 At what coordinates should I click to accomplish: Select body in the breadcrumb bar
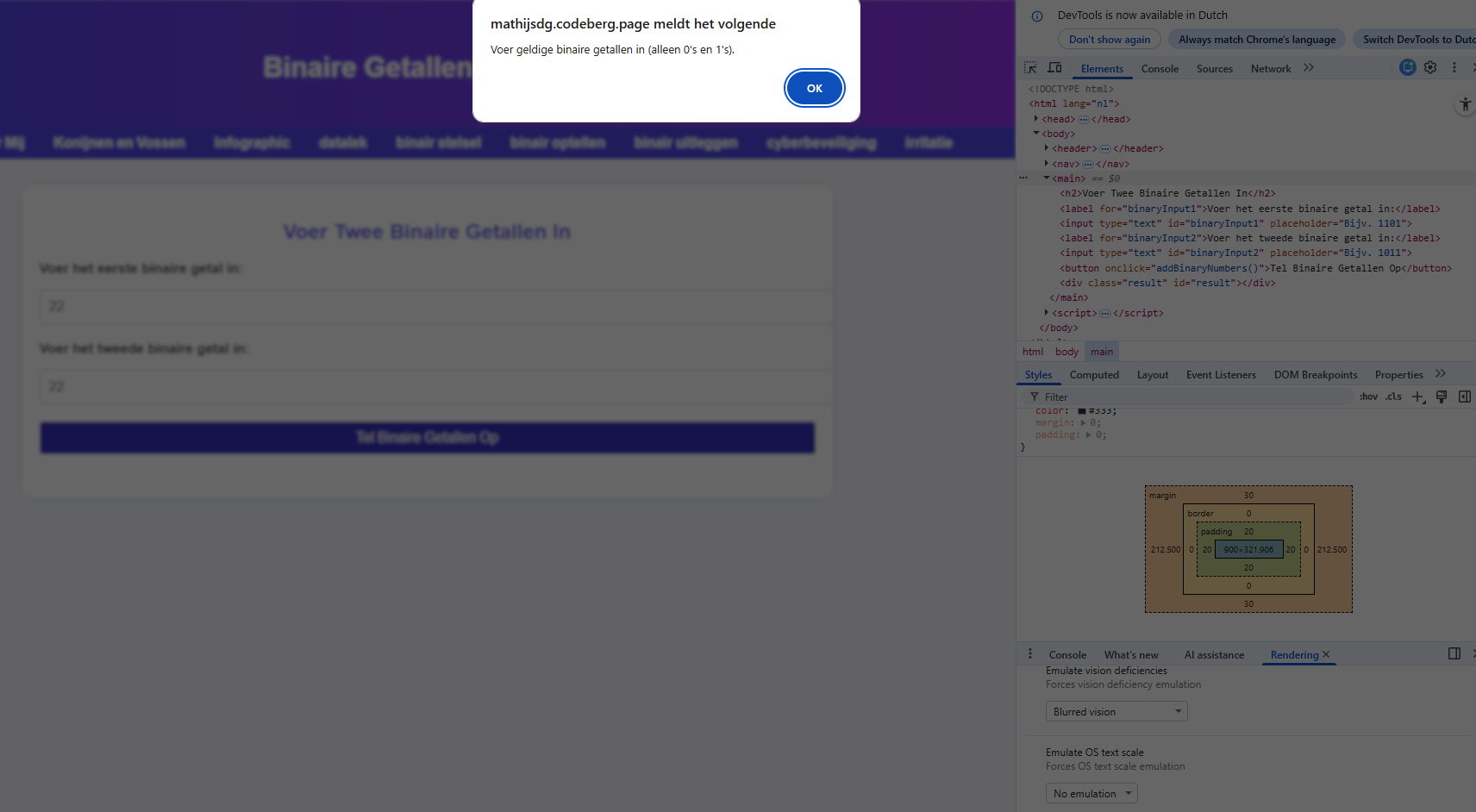coord(1066,352)
